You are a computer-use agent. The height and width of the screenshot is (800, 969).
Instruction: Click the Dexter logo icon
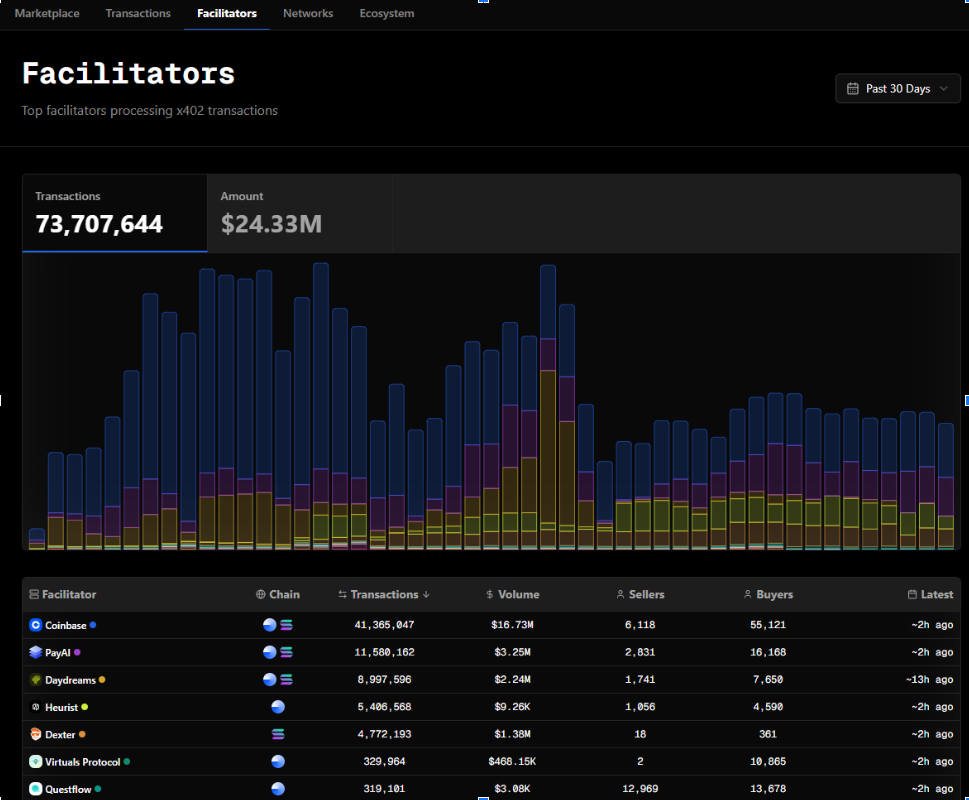pos(36,734)
